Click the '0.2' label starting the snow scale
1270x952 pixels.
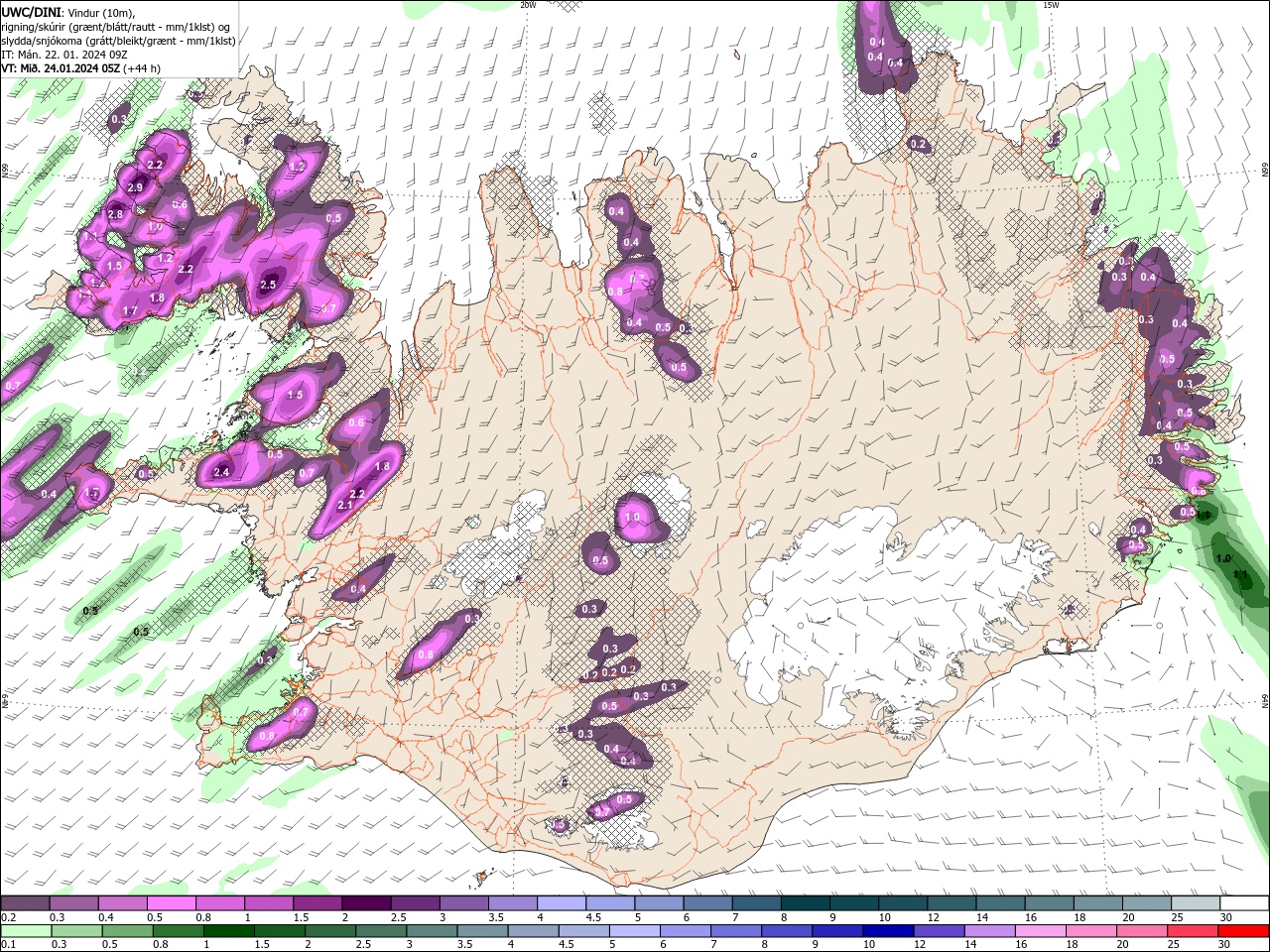pyautogui.click(x=9, y=917)
